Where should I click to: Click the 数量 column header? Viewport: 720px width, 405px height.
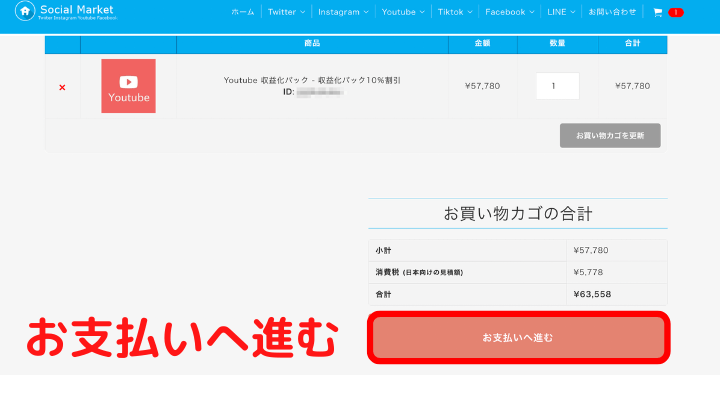pyautogui.click(x=557, y=43)
